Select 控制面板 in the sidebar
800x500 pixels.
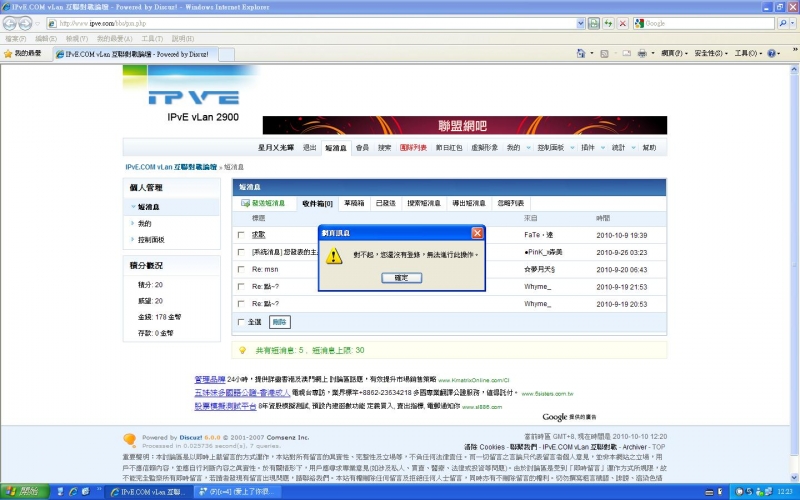click(x=151, y=239)
